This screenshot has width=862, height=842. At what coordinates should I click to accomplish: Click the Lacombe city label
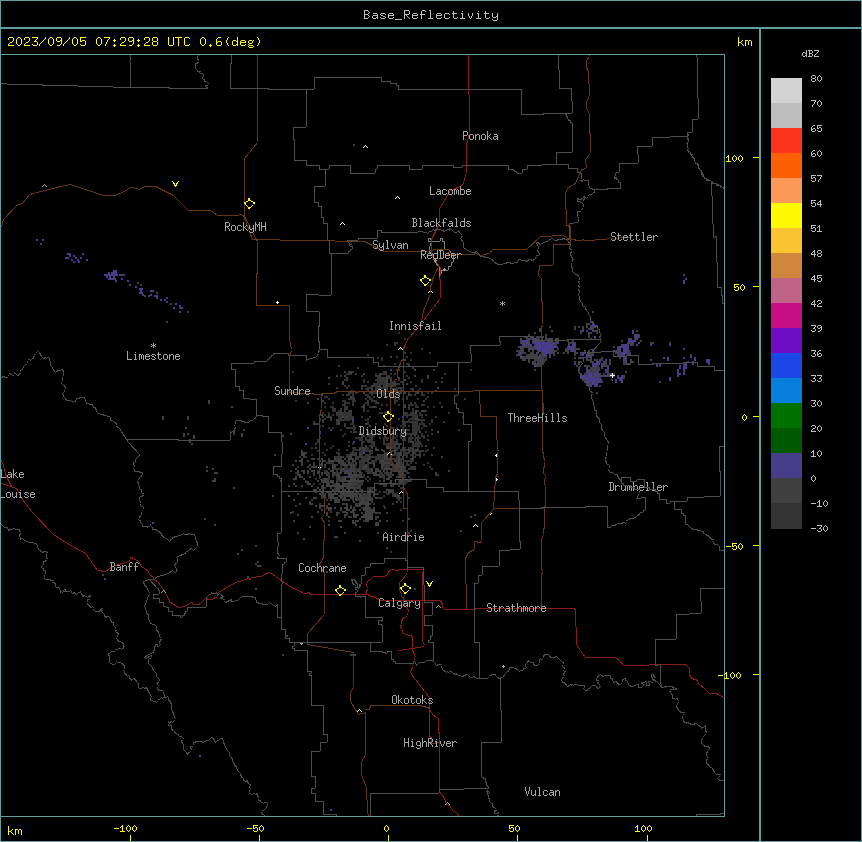(x=450, y=191)
